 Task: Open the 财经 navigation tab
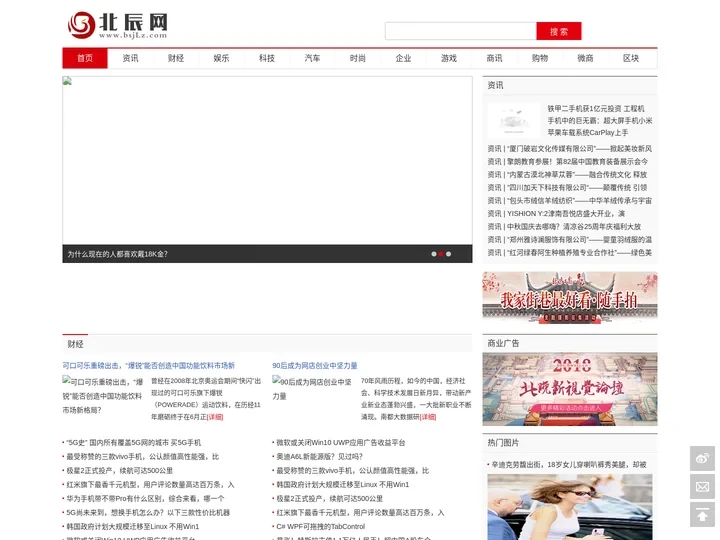click(176, 58)
